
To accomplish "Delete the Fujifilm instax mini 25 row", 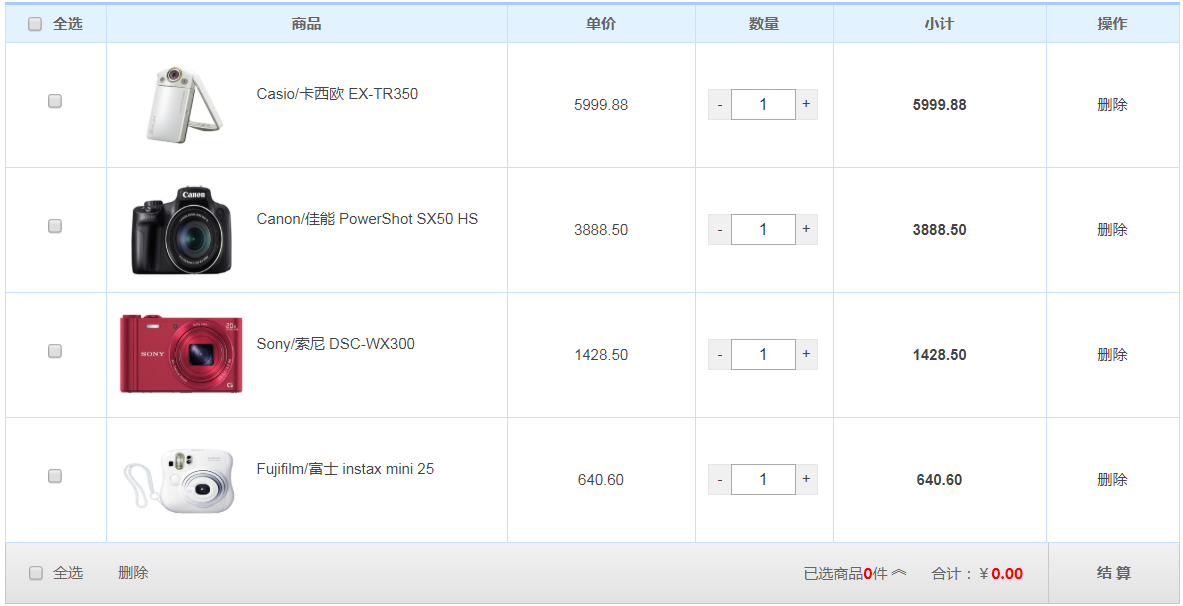I will pyautogui.click(x=1112, y=480).
